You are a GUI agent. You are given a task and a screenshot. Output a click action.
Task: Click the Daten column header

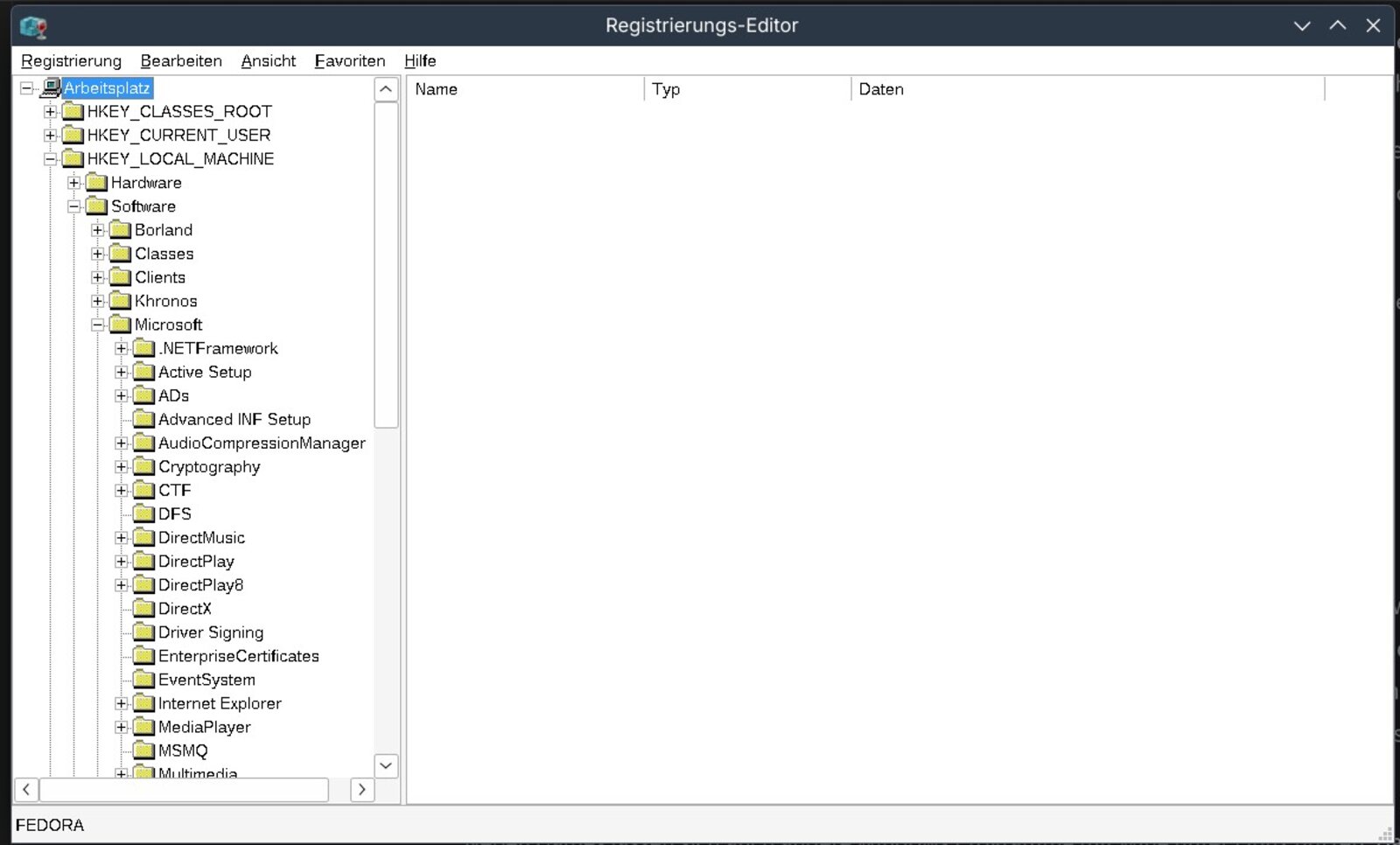pyautogui.click(x=1085, y=89)
